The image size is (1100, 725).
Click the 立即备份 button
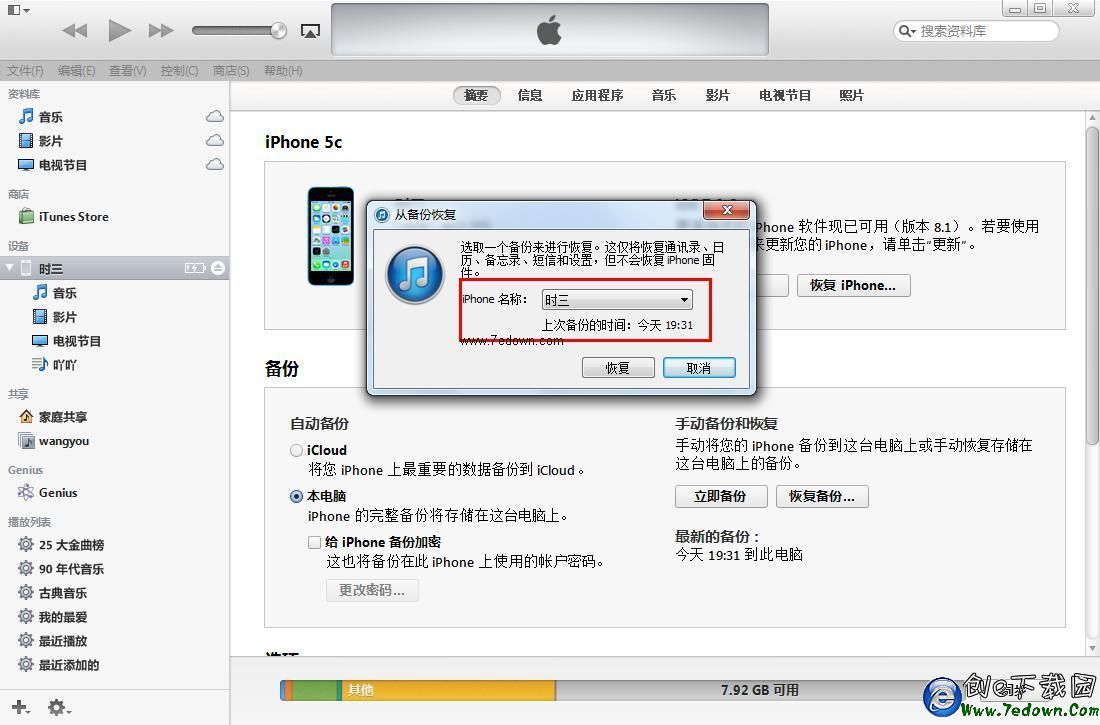click(721, 496)
